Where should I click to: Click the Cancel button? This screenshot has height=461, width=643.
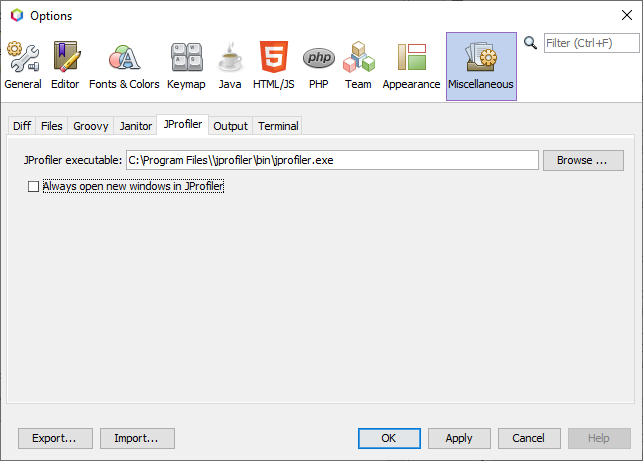[529, 438]
